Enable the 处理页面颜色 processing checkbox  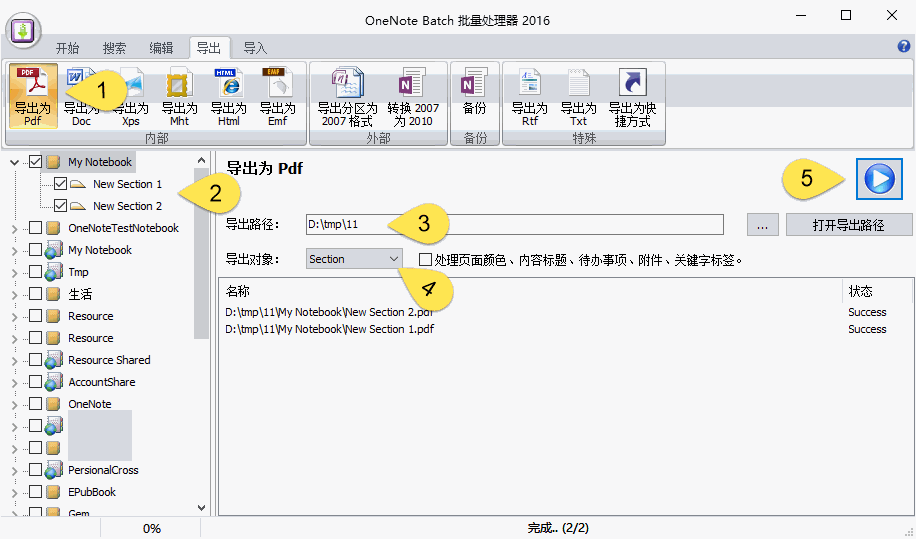tap(425, 259)
